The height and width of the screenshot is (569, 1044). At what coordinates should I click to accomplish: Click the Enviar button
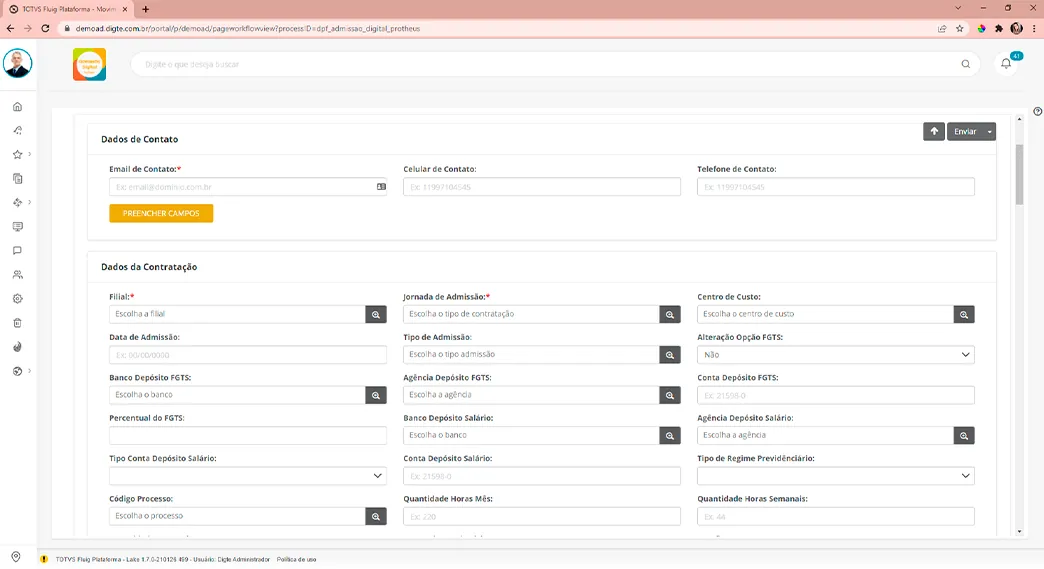pyautogui.click(x=964, y=131)
